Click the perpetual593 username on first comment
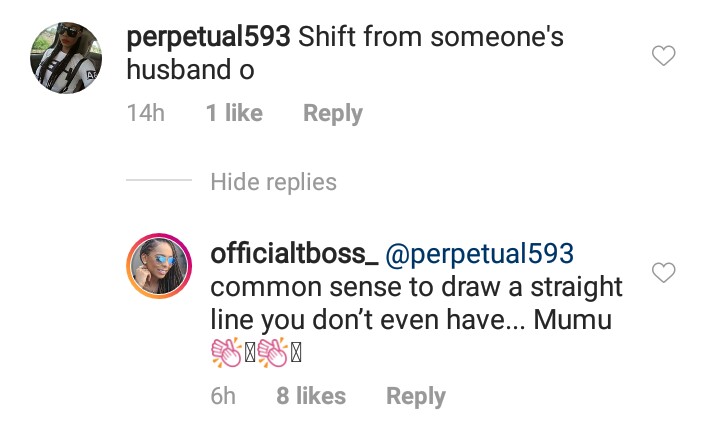Image resolution: width=720 pixels, height=433 pixels. click(x=207, y=39)
